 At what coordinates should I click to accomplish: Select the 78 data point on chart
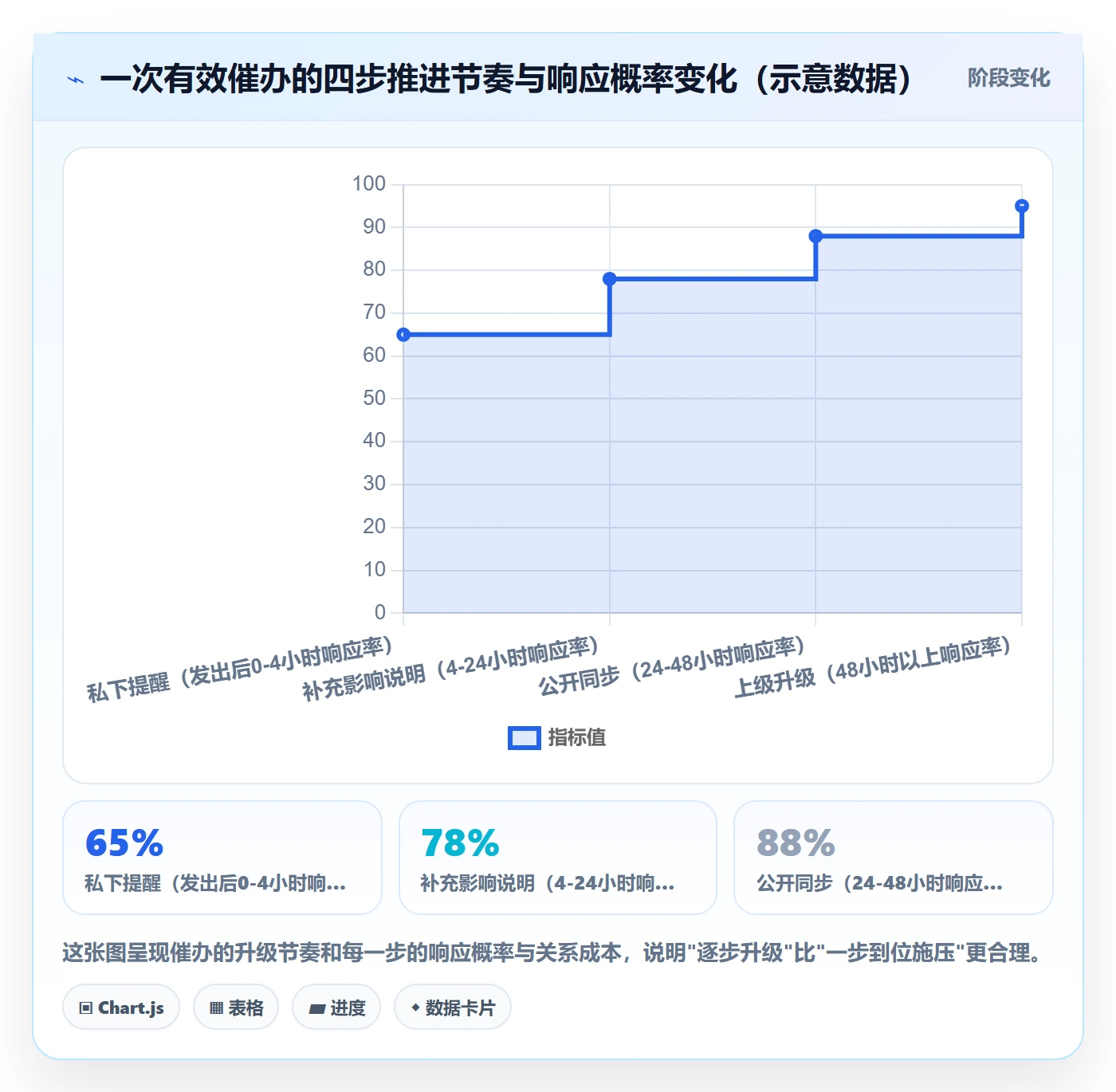[610, 279]
